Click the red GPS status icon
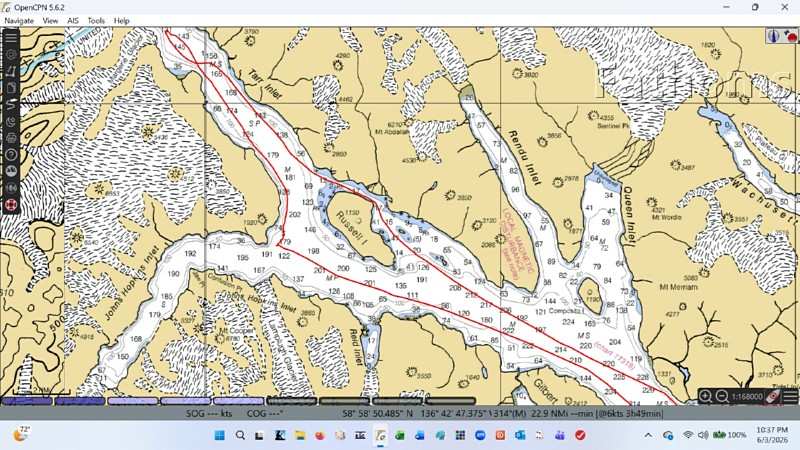Screen dimensions: 800x450 click(x=790, y=36)
